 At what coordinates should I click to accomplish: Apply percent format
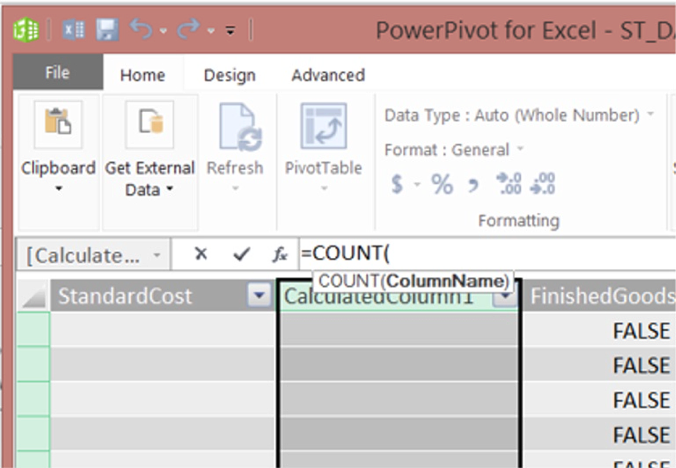coord(441,184)
